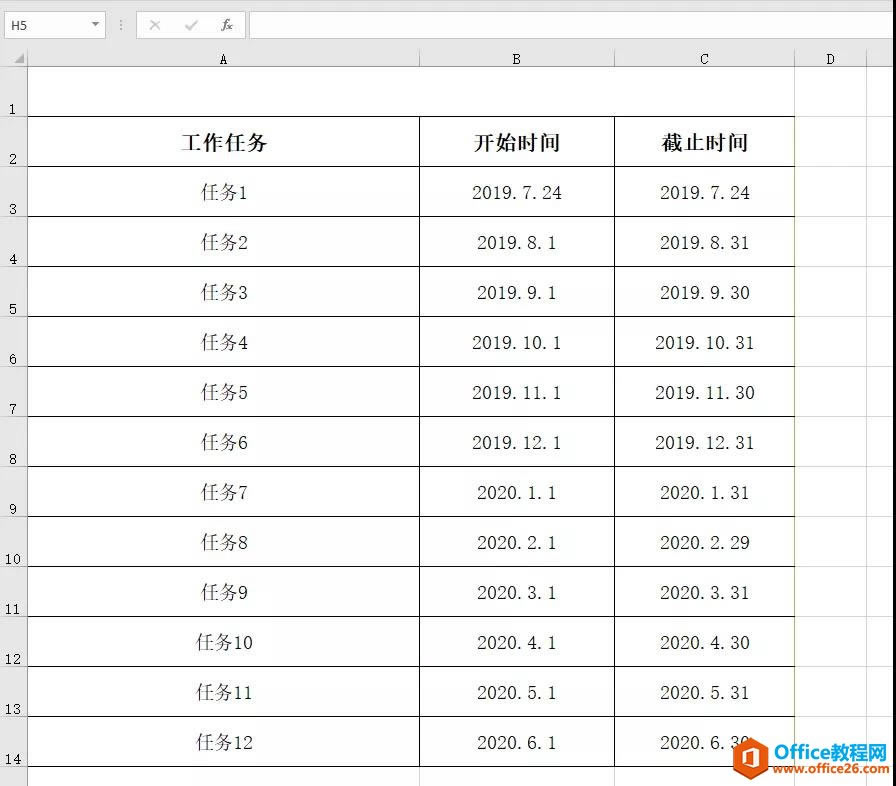Click the confirm checkmark icon in formula bar

(191, 25)
